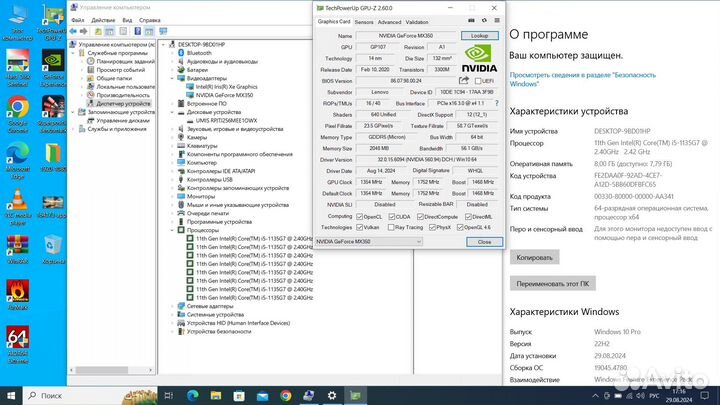The height and width of the screenshot is (405, 720).
Task: Toggle DirectML checkbox
Action: (x=468, y=217)
